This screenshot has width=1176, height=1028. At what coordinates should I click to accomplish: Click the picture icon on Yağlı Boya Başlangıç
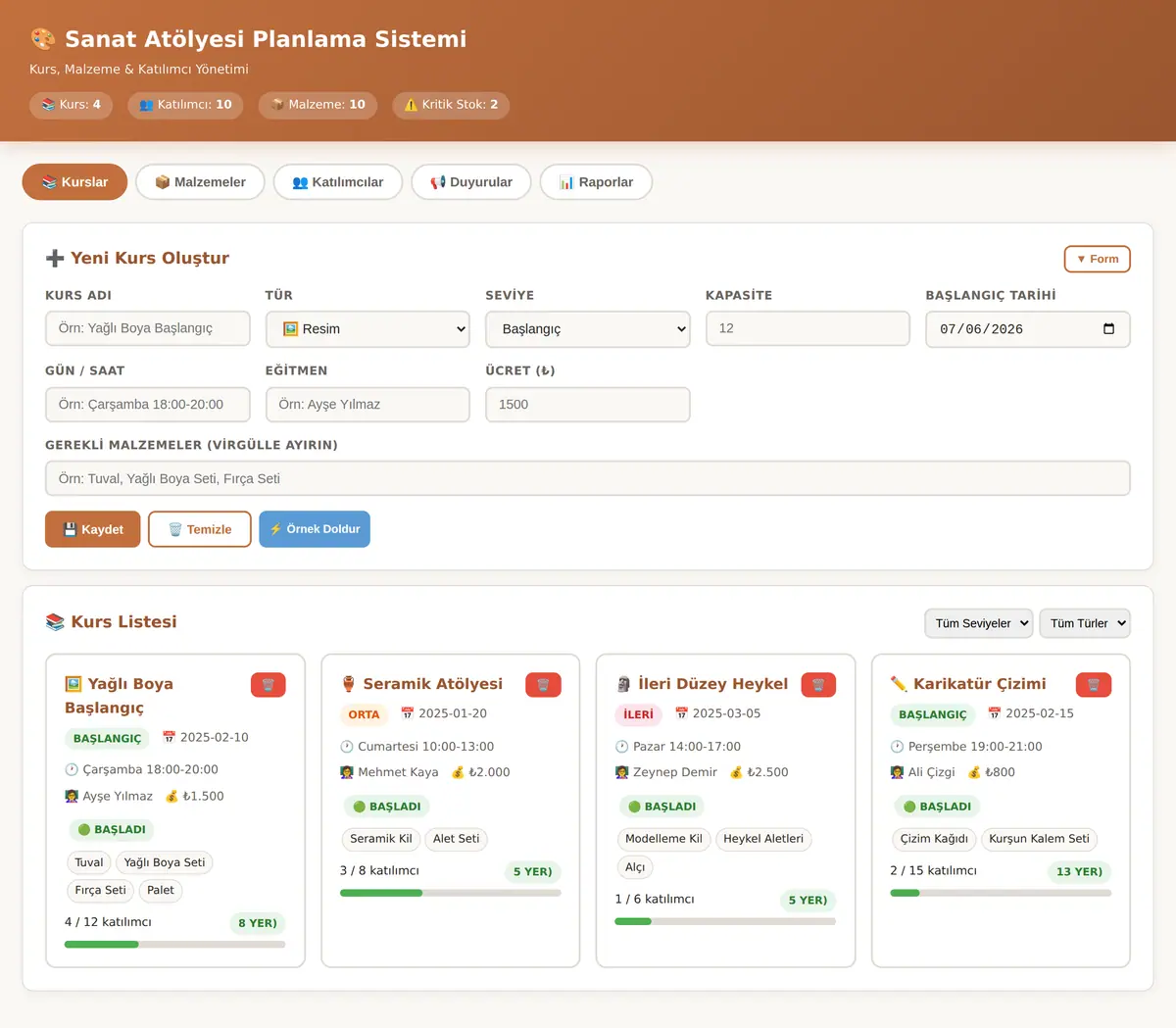coord(73,684)
